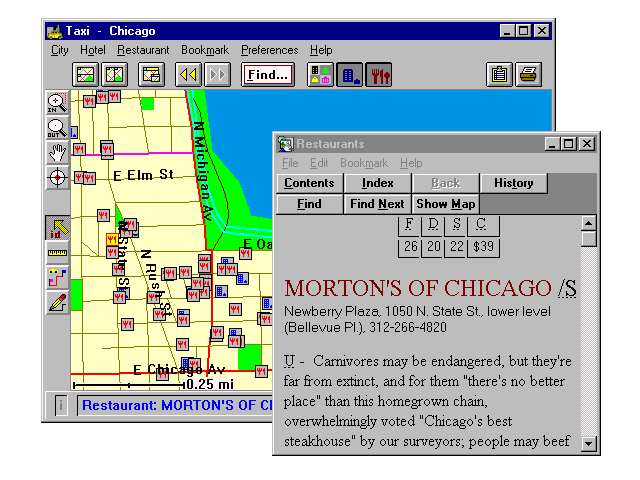Image resolution: width=640 pixels, height=480 pixels.
Task: Open the Preferences menu
Action: pos(269,50)
